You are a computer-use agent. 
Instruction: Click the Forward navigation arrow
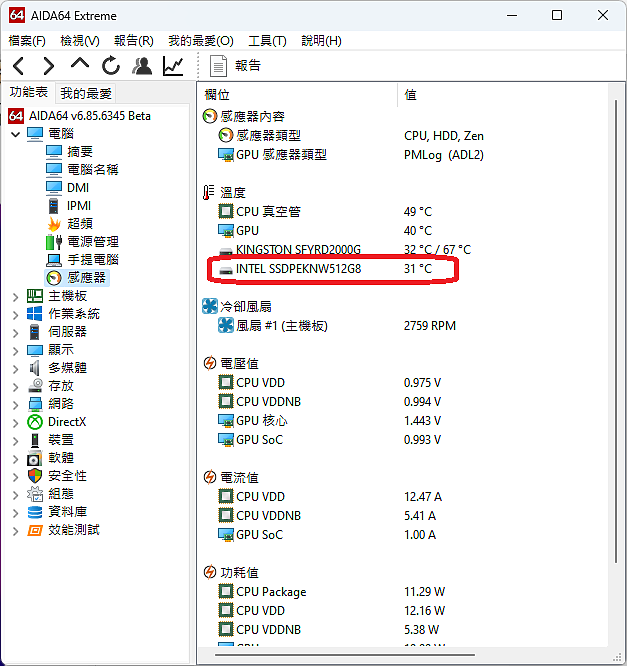pos(49,66)
